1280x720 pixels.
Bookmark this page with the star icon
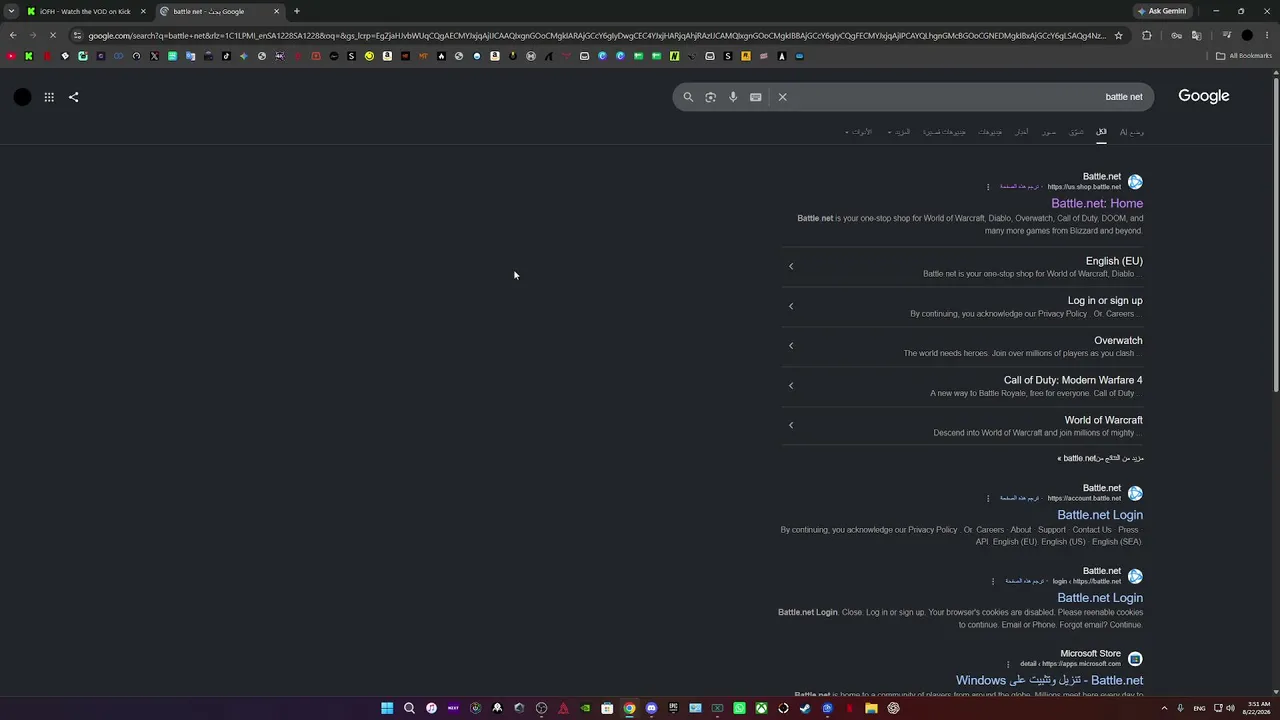tap(1118, 35)
